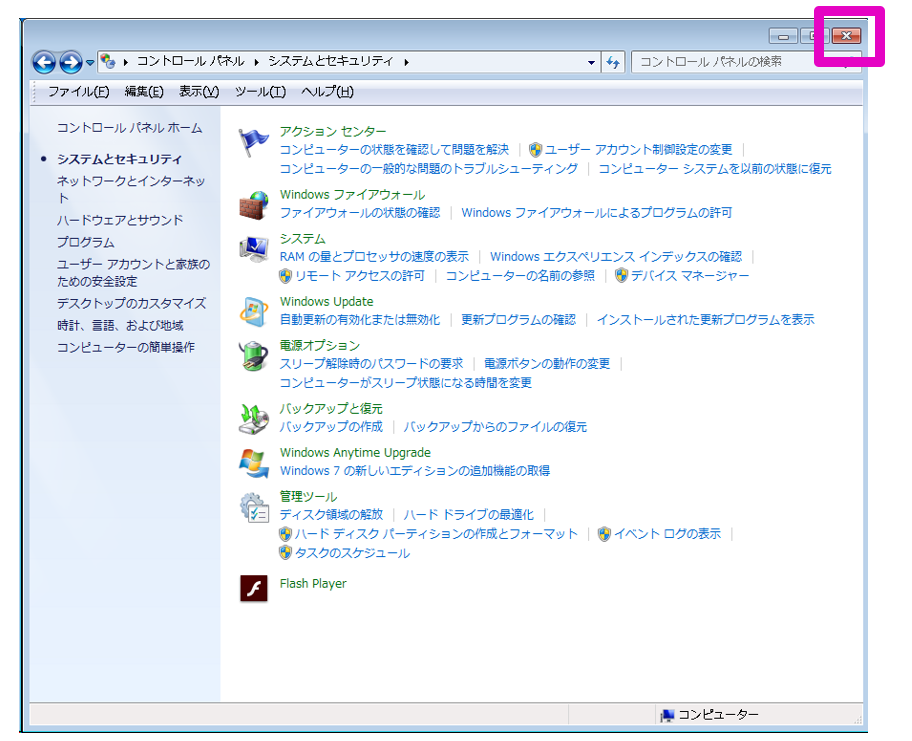Open the システム heading link
Image resolution: width=912 pixels, height=741 pixels.
point(302,238)
